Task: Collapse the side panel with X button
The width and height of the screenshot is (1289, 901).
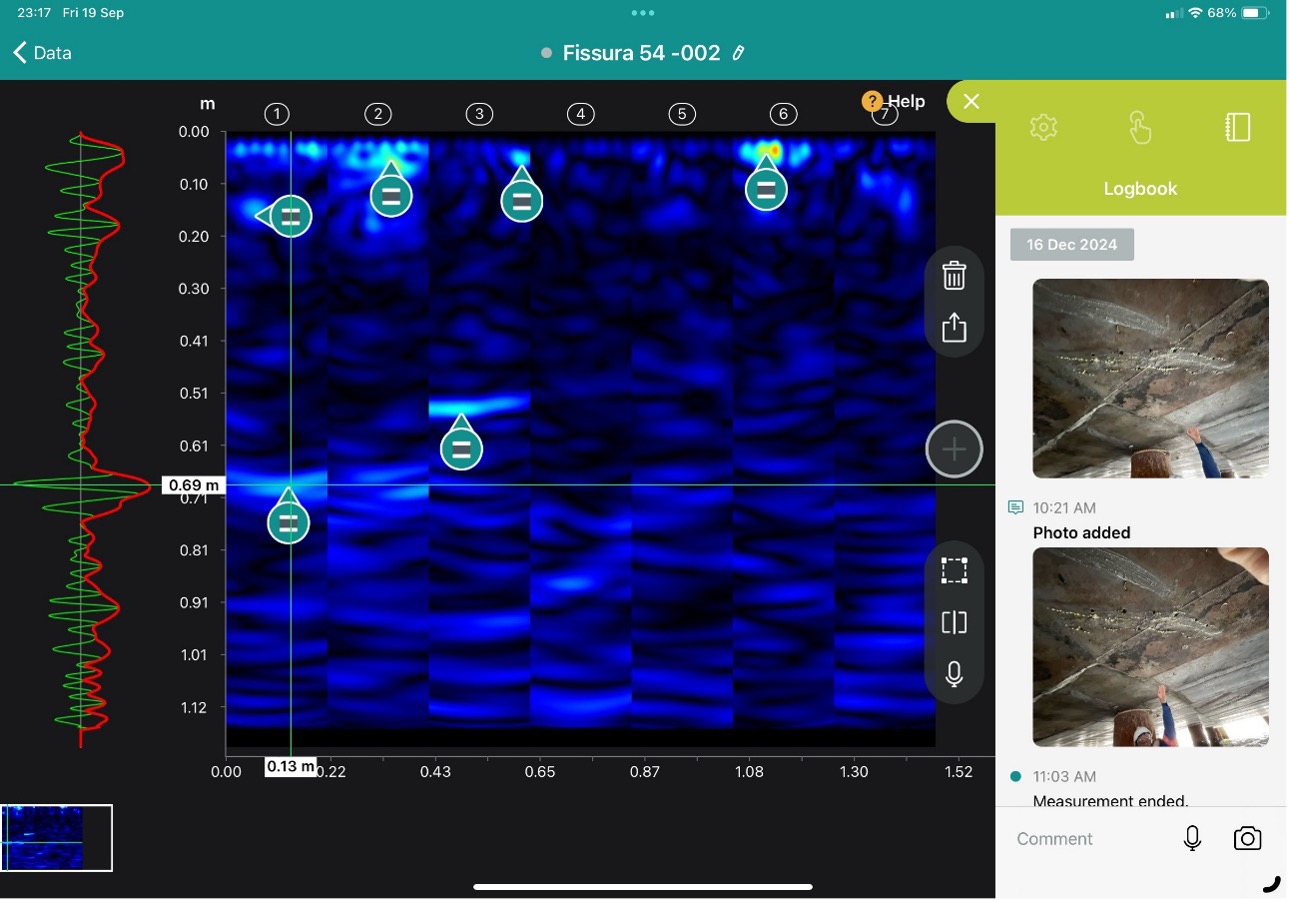Action: tap(971, 101)
